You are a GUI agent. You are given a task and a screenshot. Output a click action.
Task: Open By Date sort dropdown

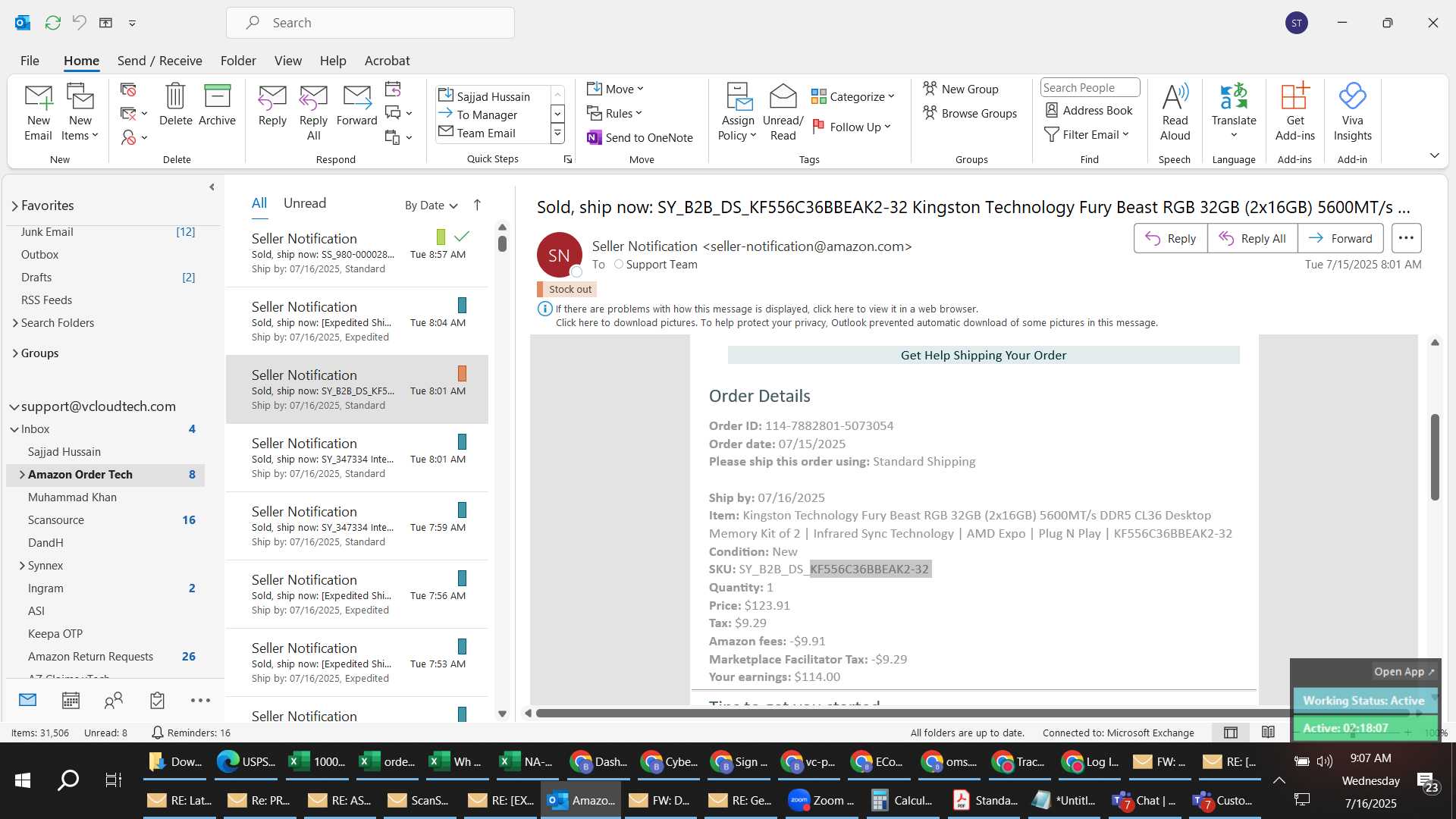coord(431,205)
